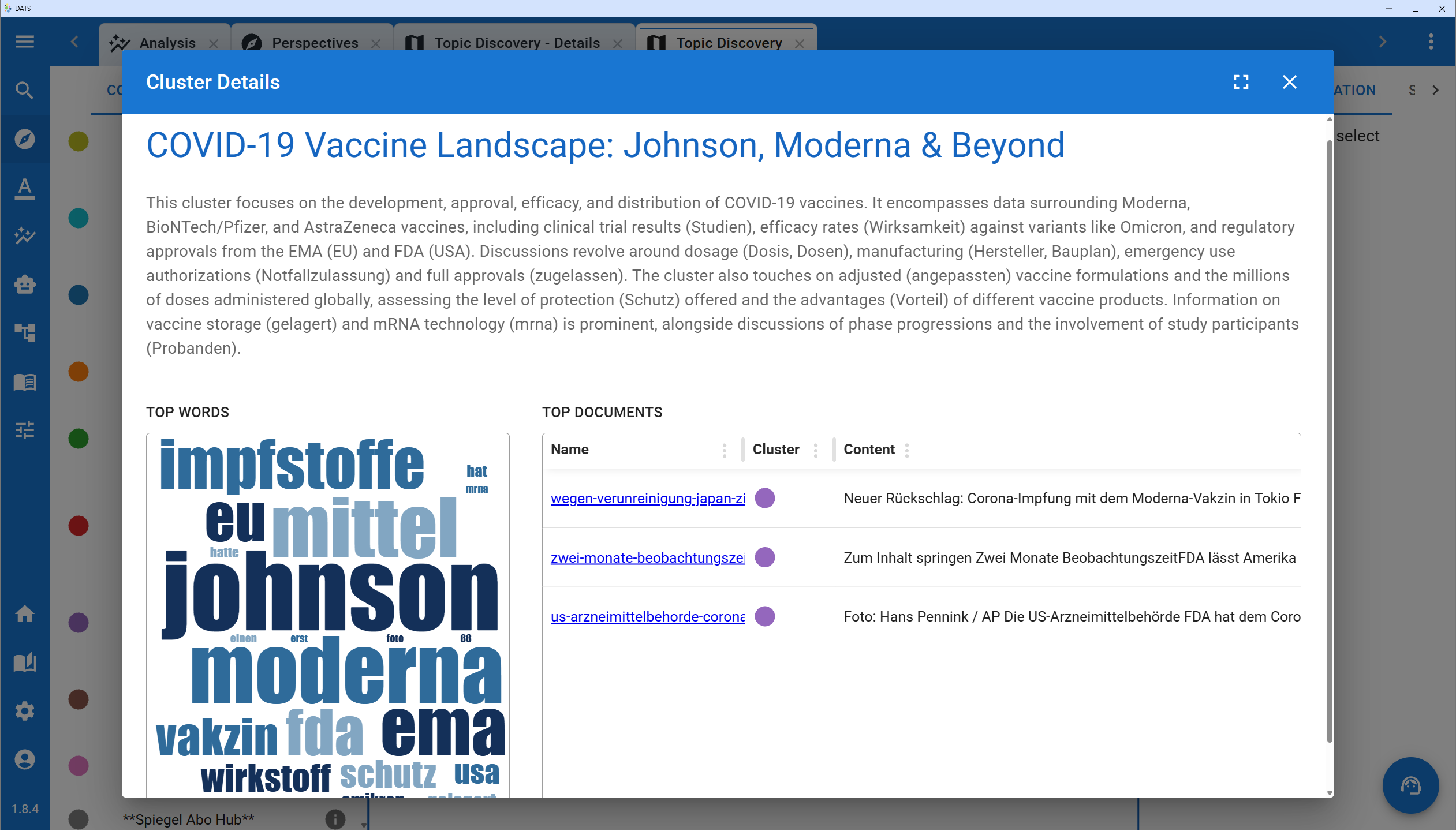Select the compass Perspectives sidebar icon
1456x831 pixels.
pos(24,139)
